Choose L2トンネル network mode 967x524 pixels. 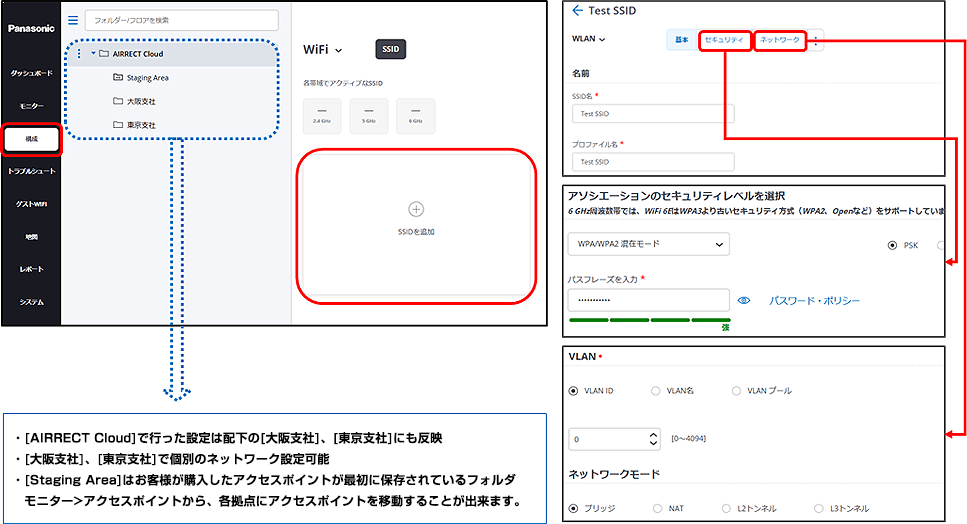pos(726,509)
